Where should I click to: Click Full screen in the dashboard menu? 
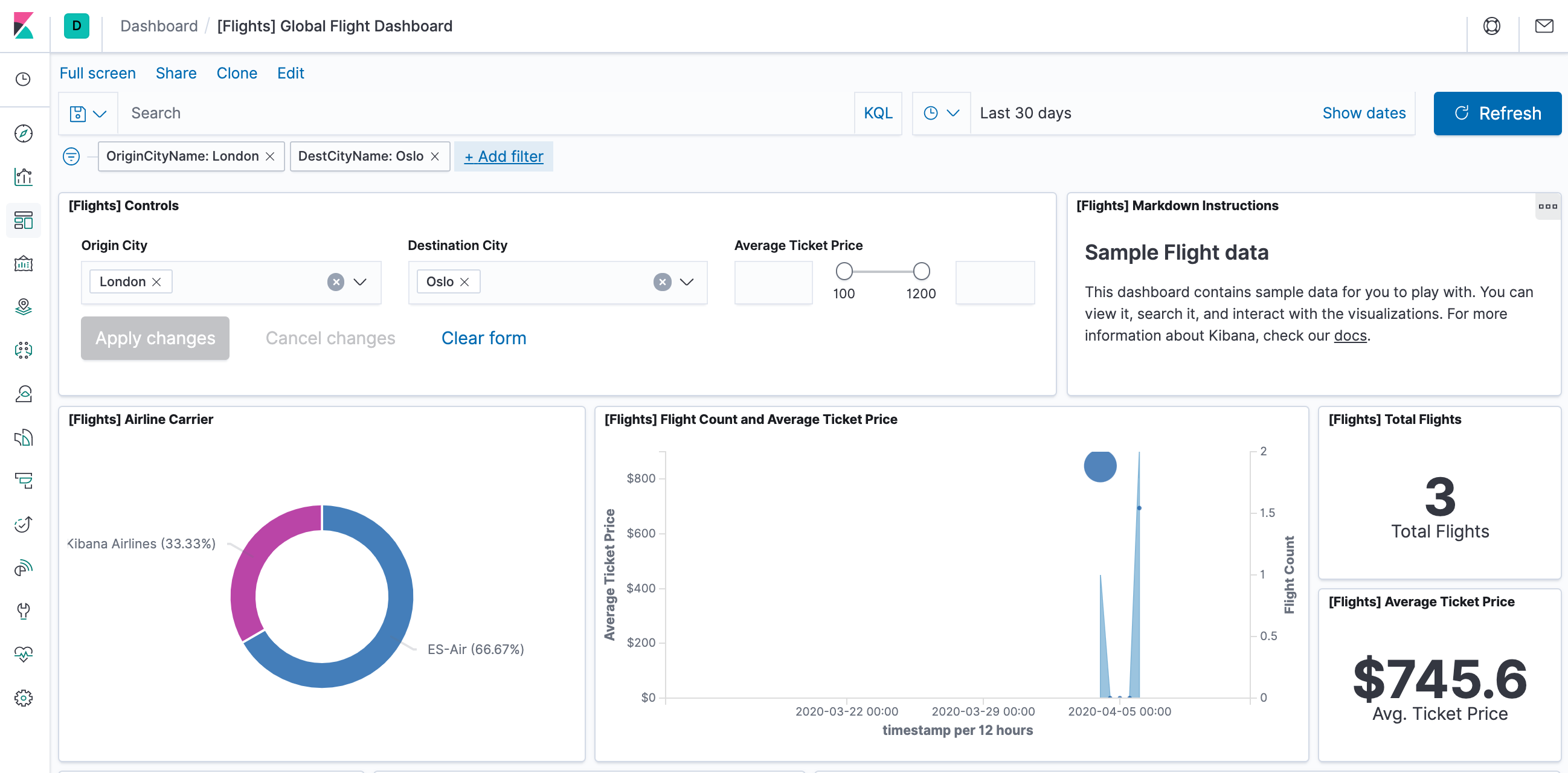97,73
